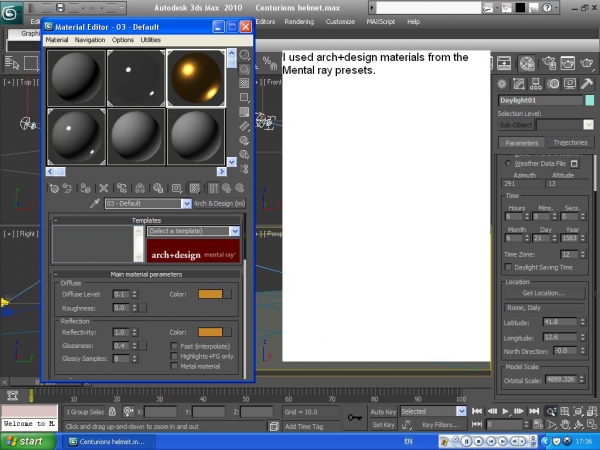Select the gold material sample sphere
The height and width of the screenshot is (450, 600).
196,78
